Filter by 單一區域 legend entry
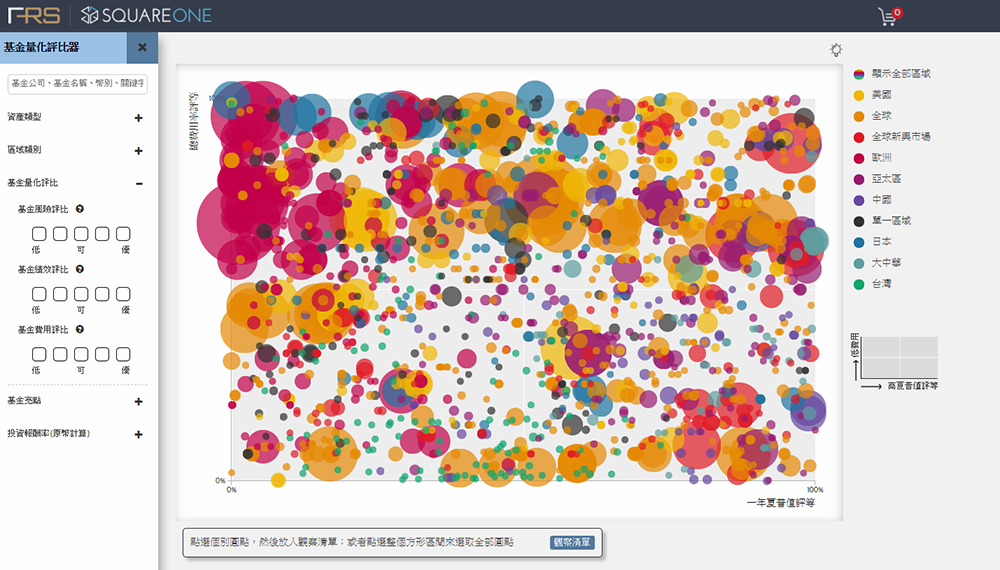Screen dimensions: 1000x570 click(x=883, y=221)
